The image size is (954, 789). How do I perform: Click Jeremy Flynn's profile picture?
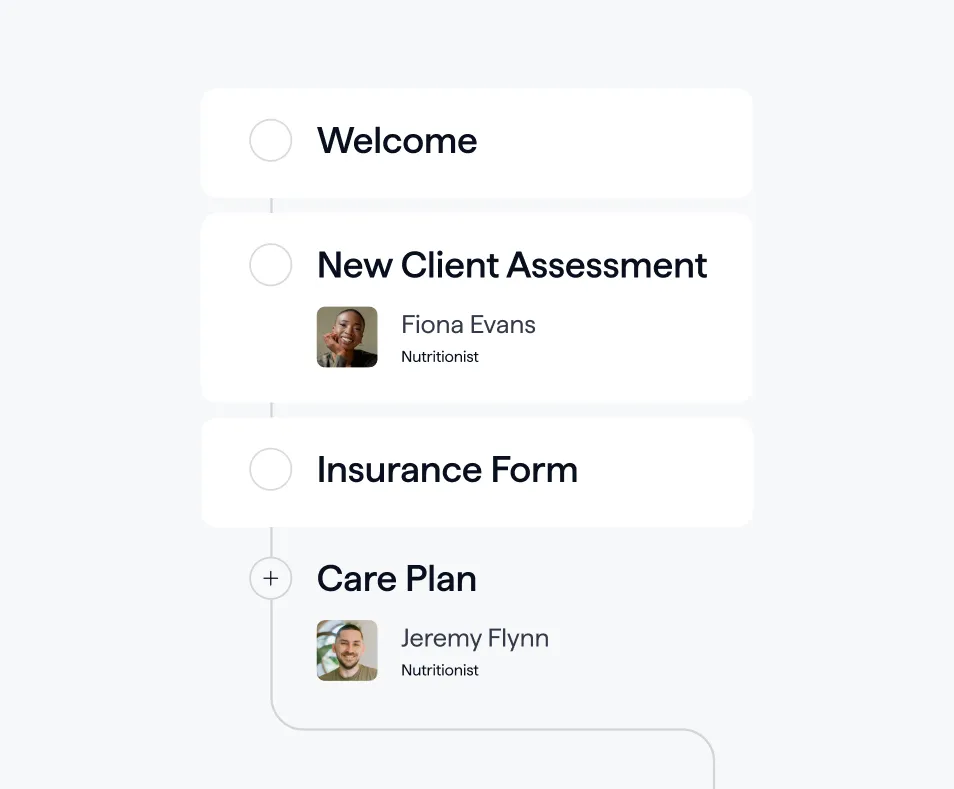[x=347, y=650]
